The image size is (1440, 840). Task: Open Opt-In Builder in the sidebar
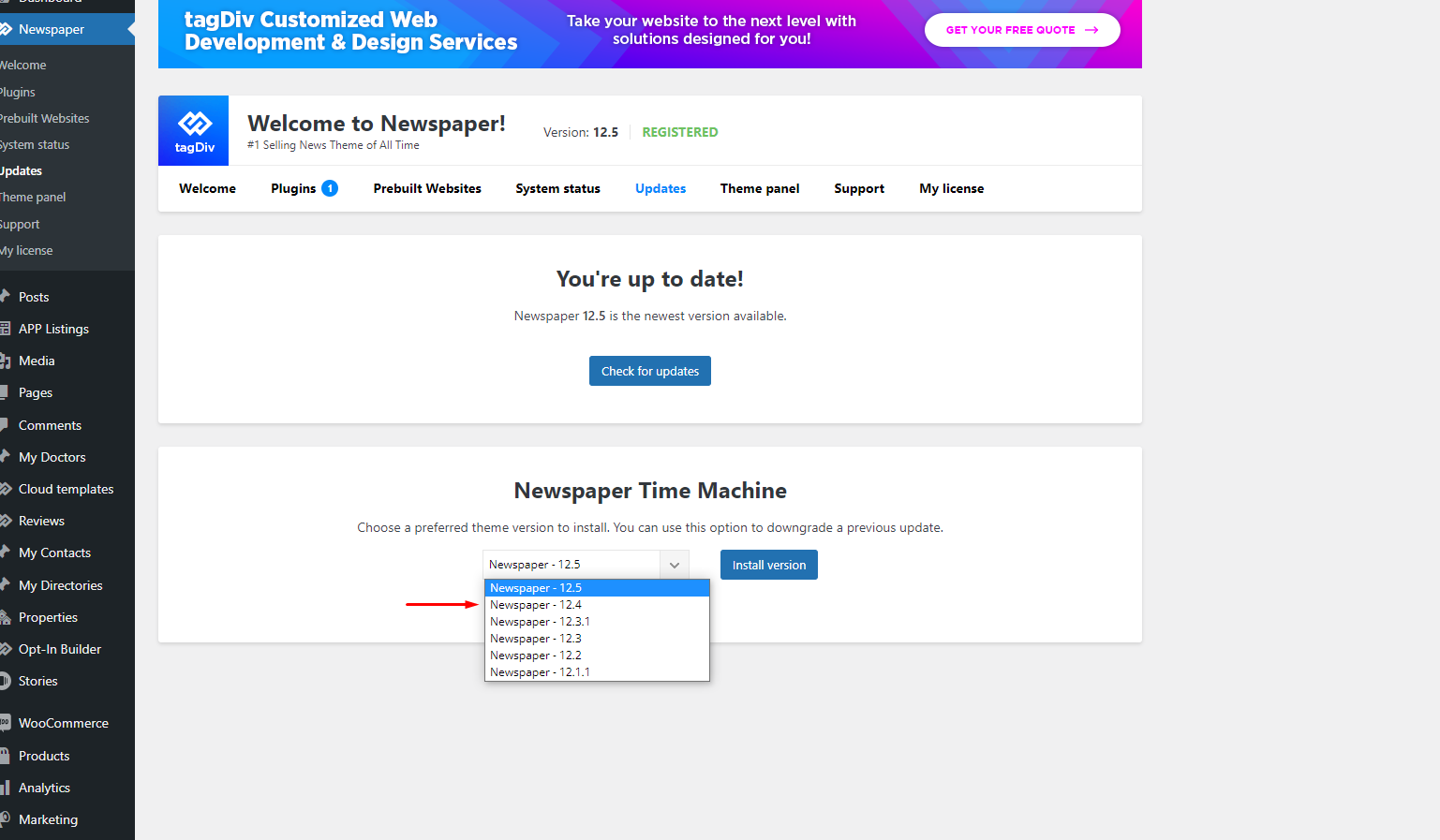[x=59, y=649]
